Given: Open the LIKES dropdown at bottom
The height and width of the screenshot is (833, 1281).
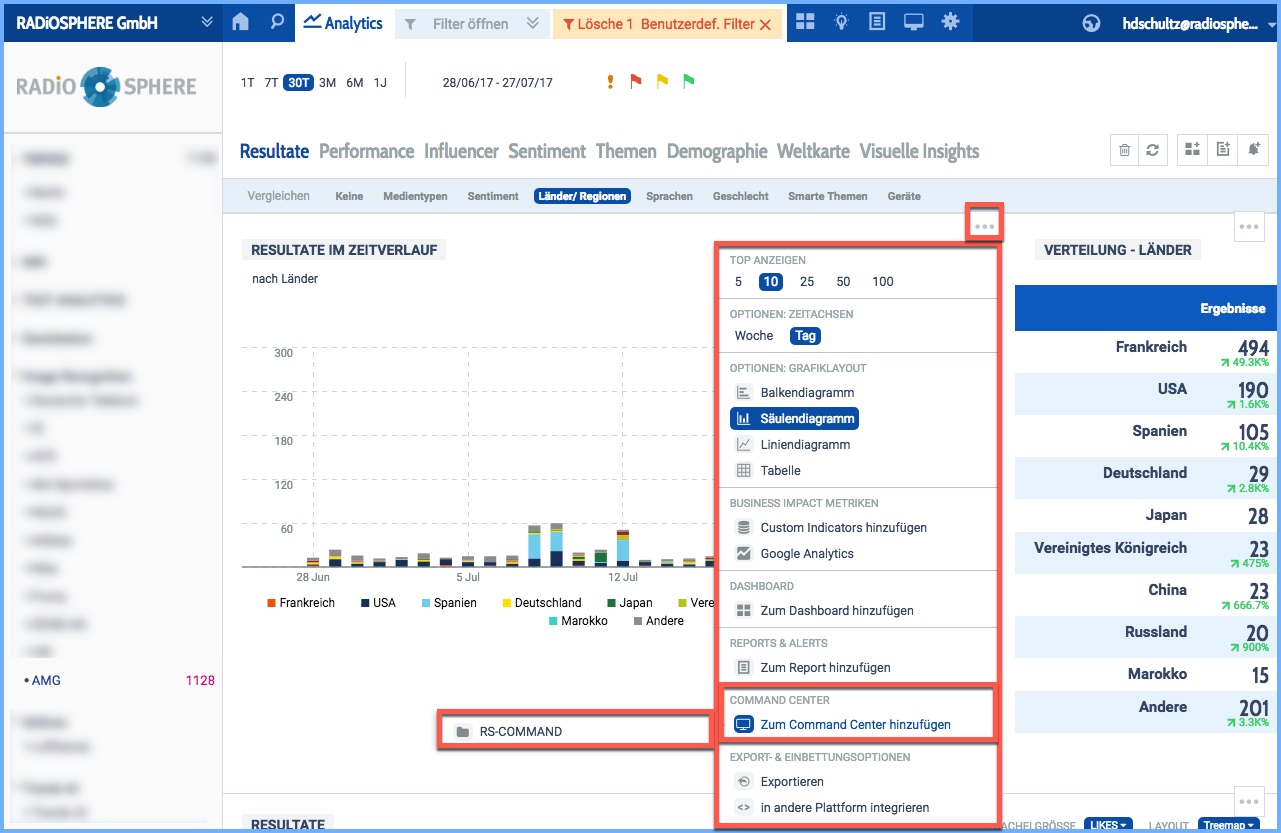Looking at the screenshot, I should click(x=1108, y=825).
